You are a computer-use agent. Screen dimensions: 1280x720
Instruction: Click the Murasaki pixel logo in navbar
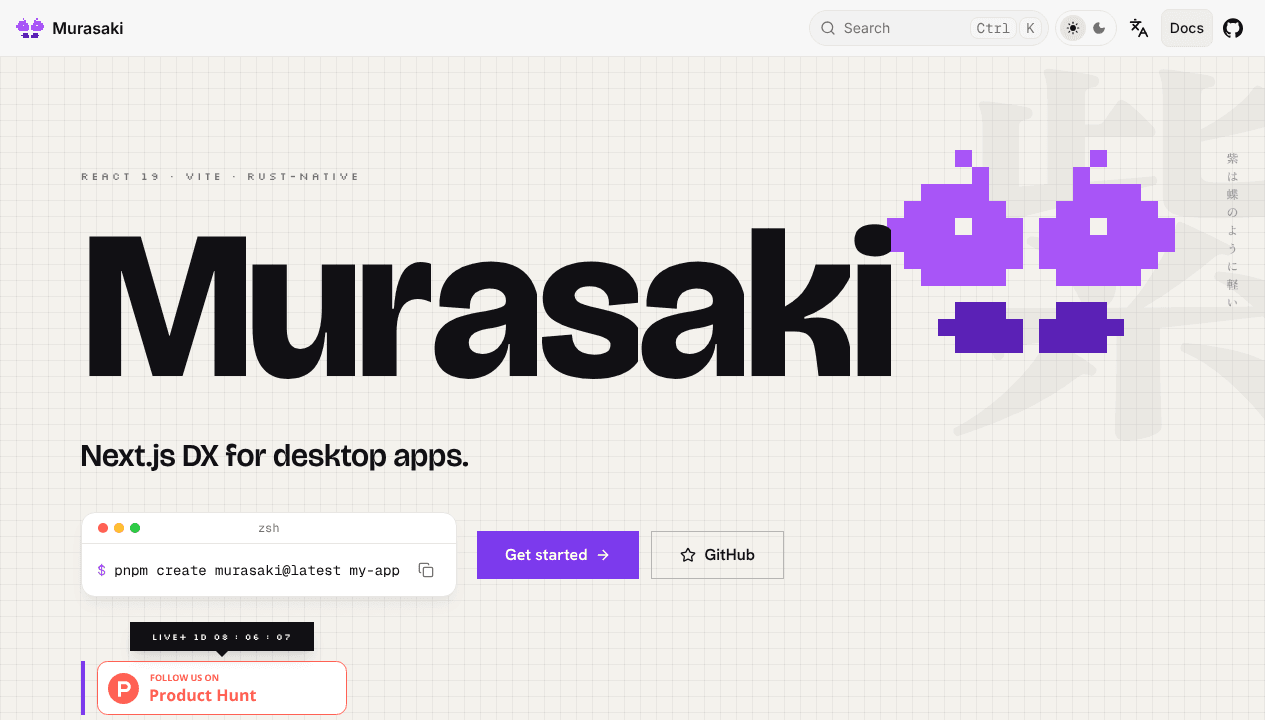click(30, 28)
